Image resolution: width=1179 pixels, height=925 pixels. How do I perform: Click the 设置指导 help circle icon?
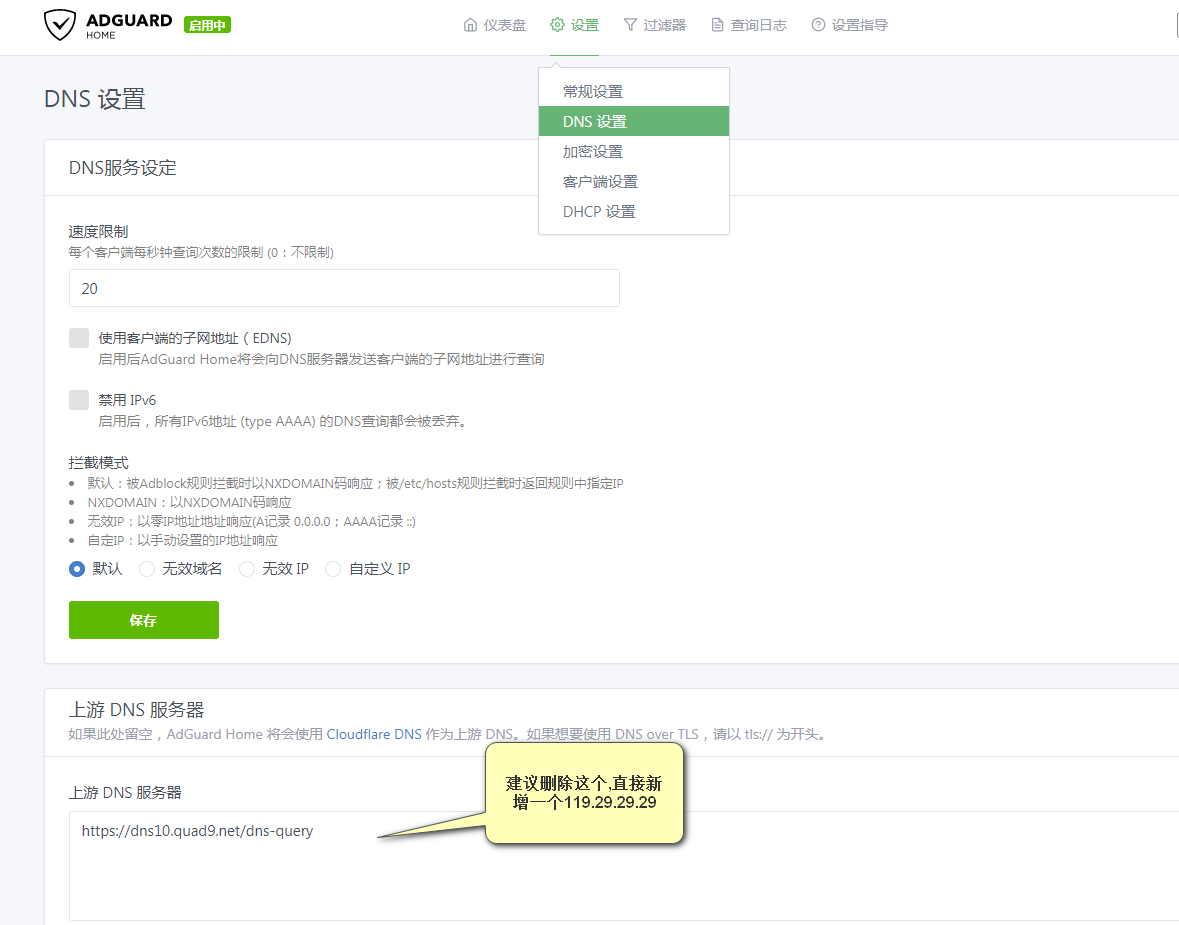coord(818,25)
